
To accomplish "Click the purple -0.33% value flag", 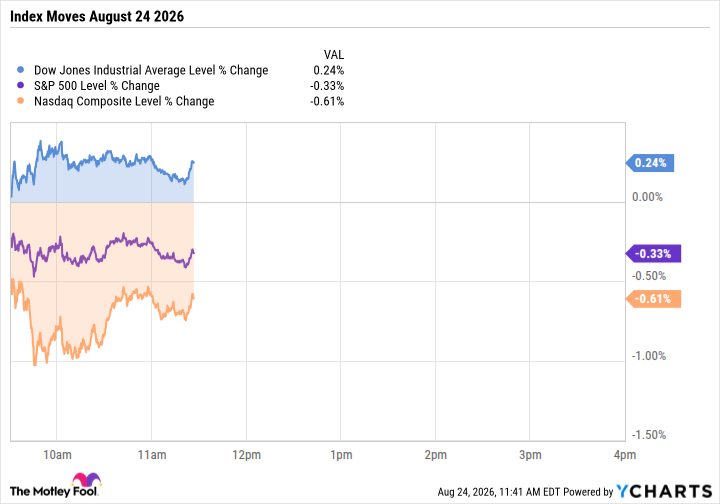I will pos(653,254).
